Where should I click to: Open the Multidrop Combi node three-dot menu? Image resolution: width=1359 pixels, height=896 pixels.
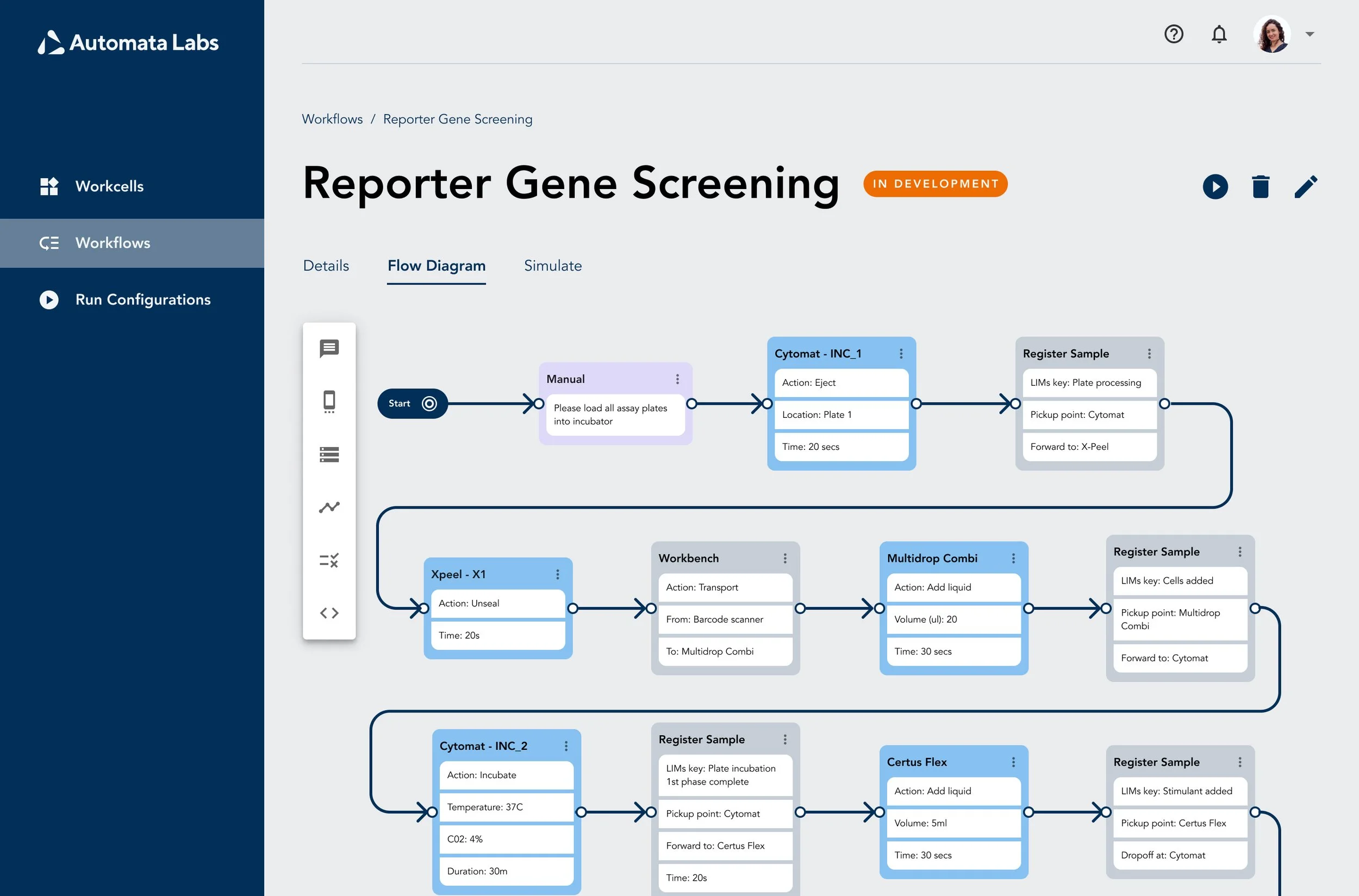1013,558
